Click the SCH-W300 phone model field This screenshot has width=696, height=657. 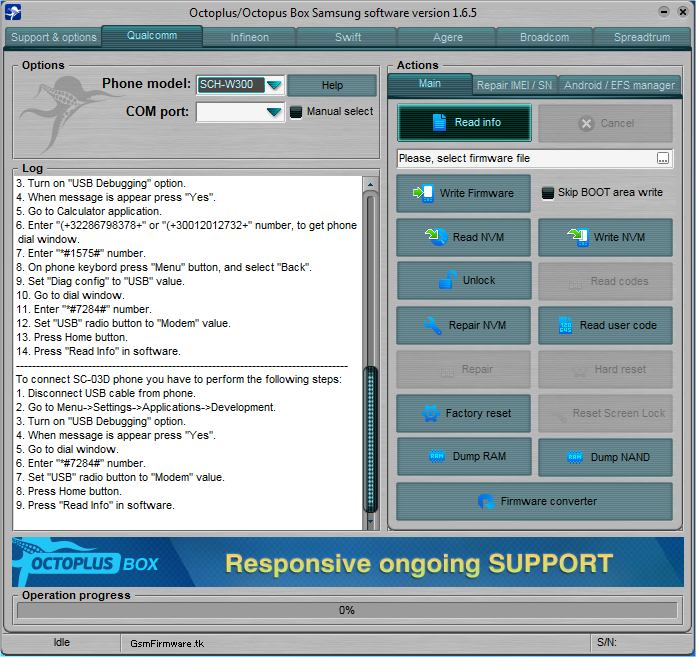(231, 85)
